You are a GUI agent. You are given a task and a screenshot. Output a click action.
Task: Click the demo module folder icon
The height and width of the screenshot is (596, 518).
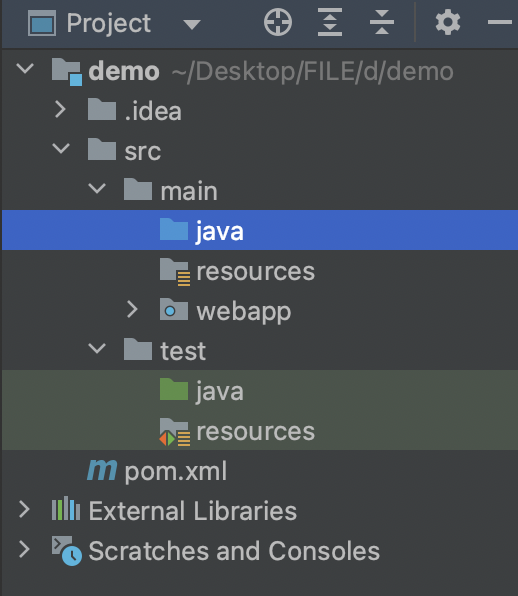[67, 71]
